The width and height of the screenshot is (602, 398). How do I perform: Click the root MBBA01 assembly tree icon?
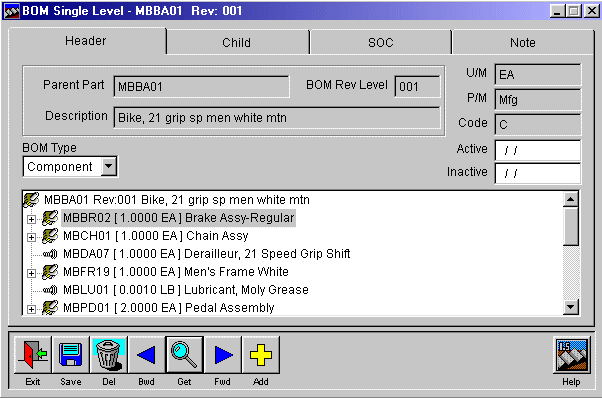pos(31,199)
